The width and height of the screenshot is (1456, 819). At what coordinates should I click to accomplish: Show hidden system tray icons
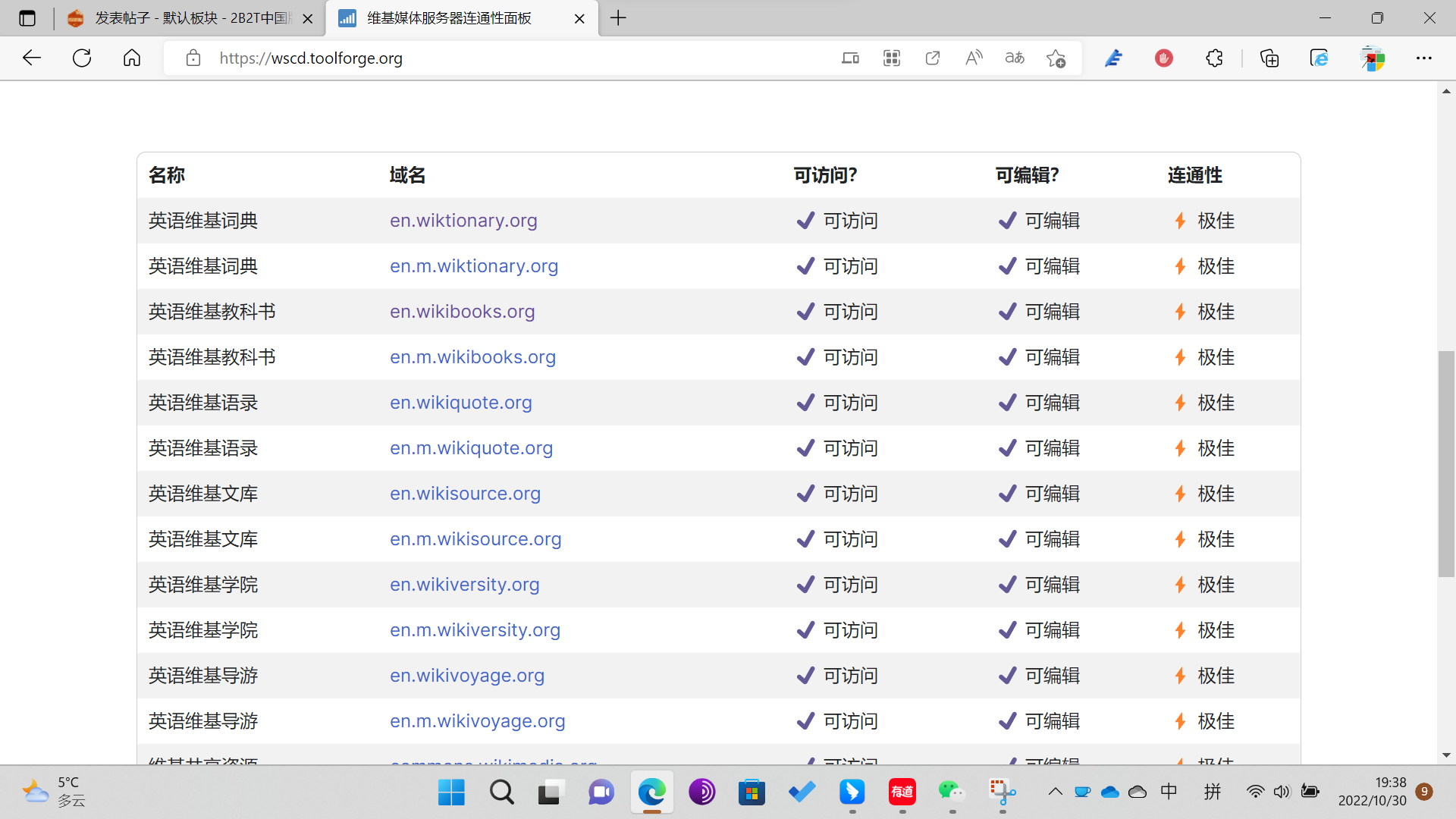tap(1055, 792)
